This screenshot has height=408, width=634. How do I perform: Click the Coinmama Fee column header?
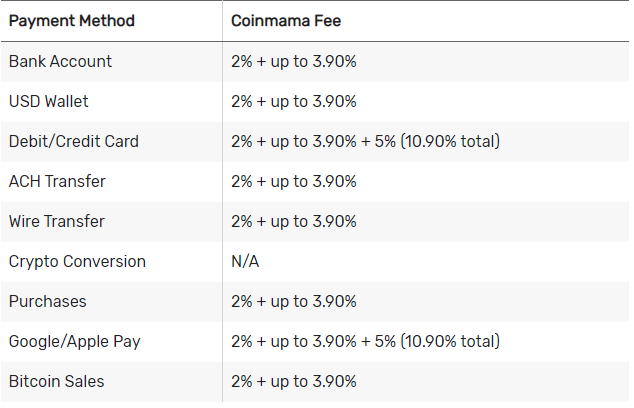(x=286, y=21)
